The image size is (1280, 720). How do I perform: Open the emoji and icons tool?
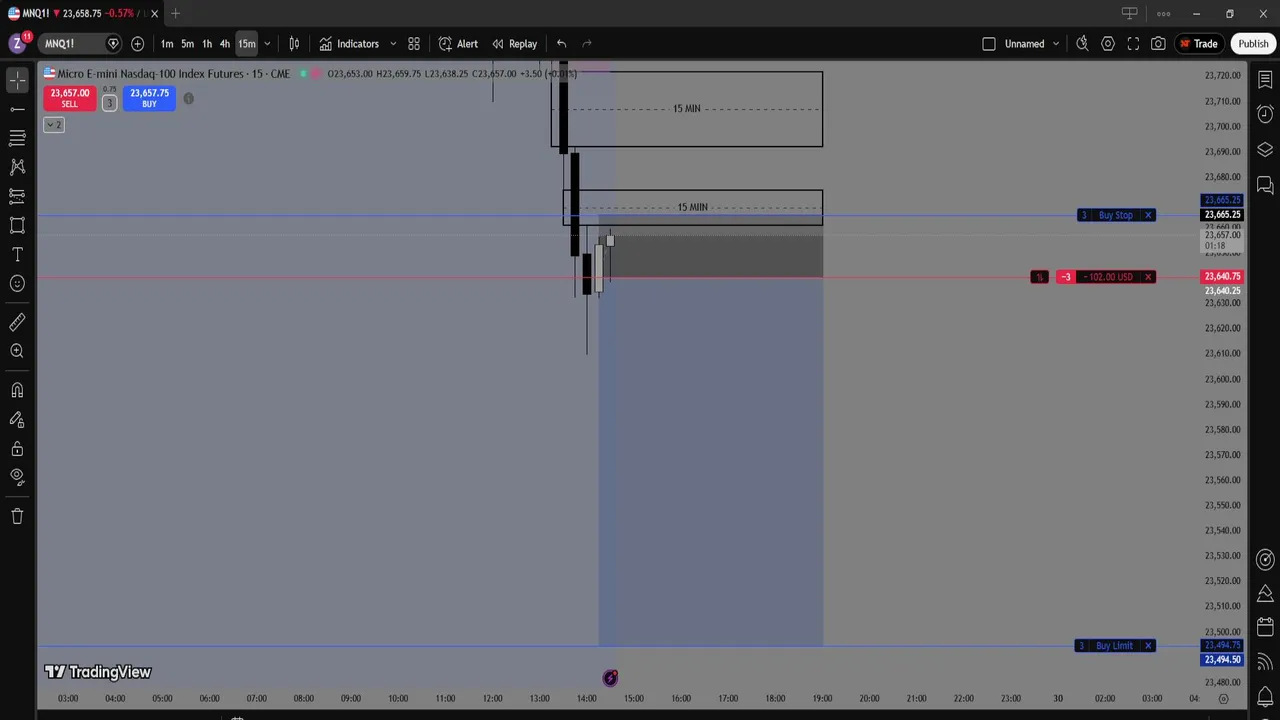coord(17,283)
